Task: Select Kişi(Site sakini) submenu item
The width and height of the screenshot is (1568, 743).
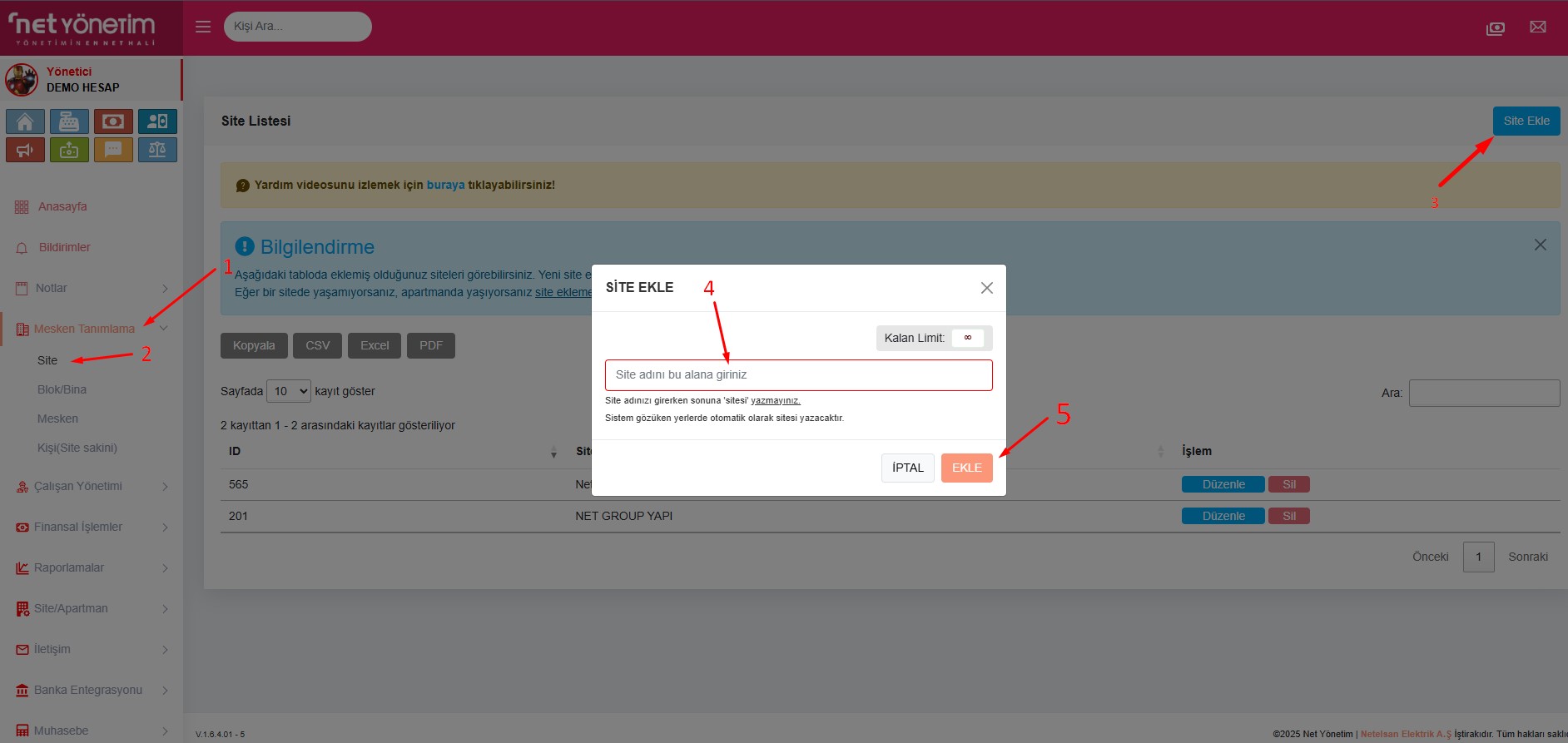Action: point(77,448)
